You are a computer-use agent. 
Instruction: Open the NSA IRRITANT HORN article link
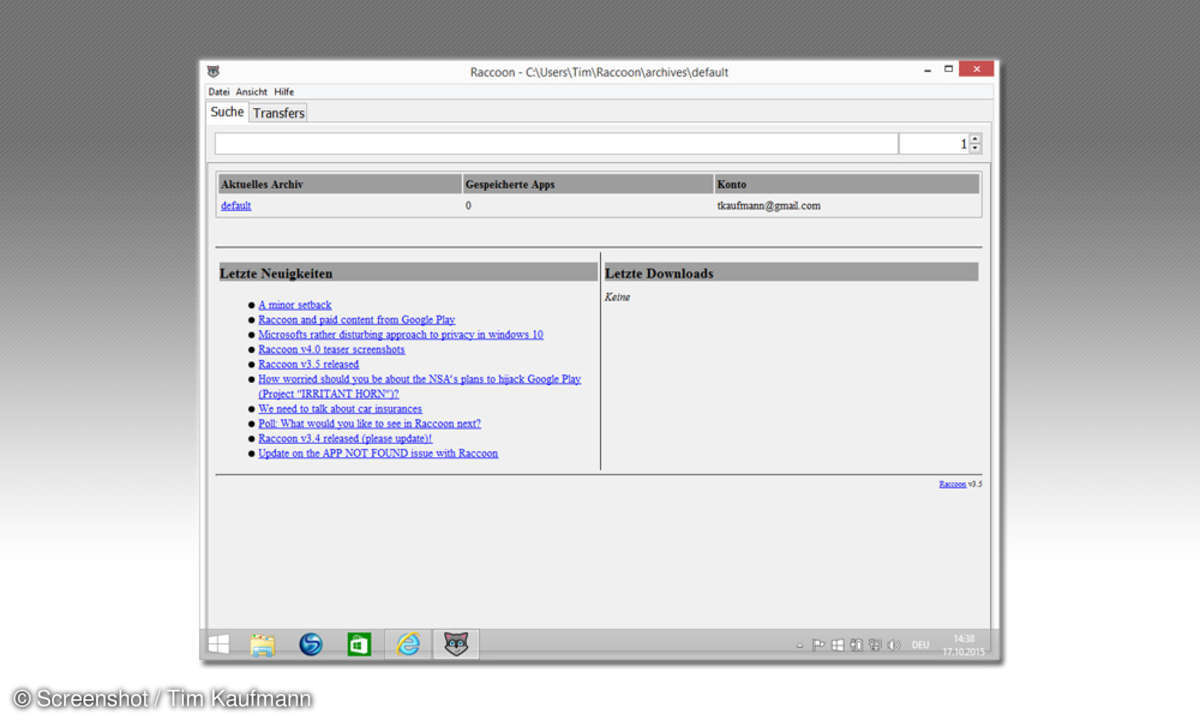point(420,387)
